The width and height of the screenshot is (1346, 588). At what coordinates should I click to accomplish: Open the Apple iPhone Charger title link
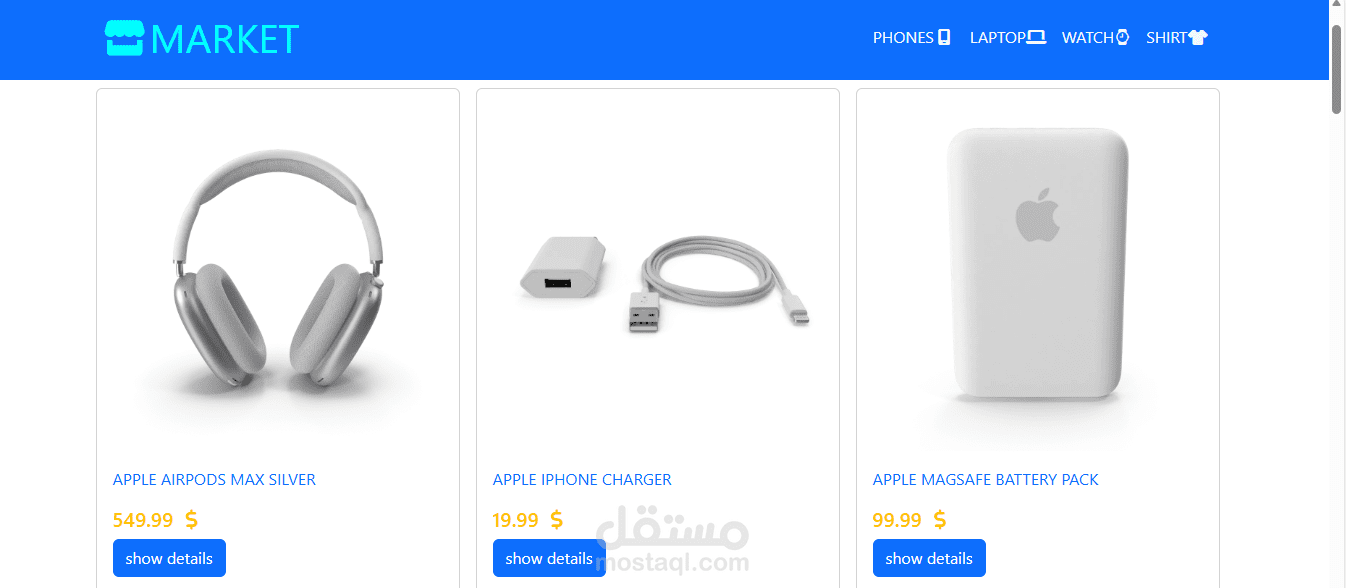click(x=582, y=480)
